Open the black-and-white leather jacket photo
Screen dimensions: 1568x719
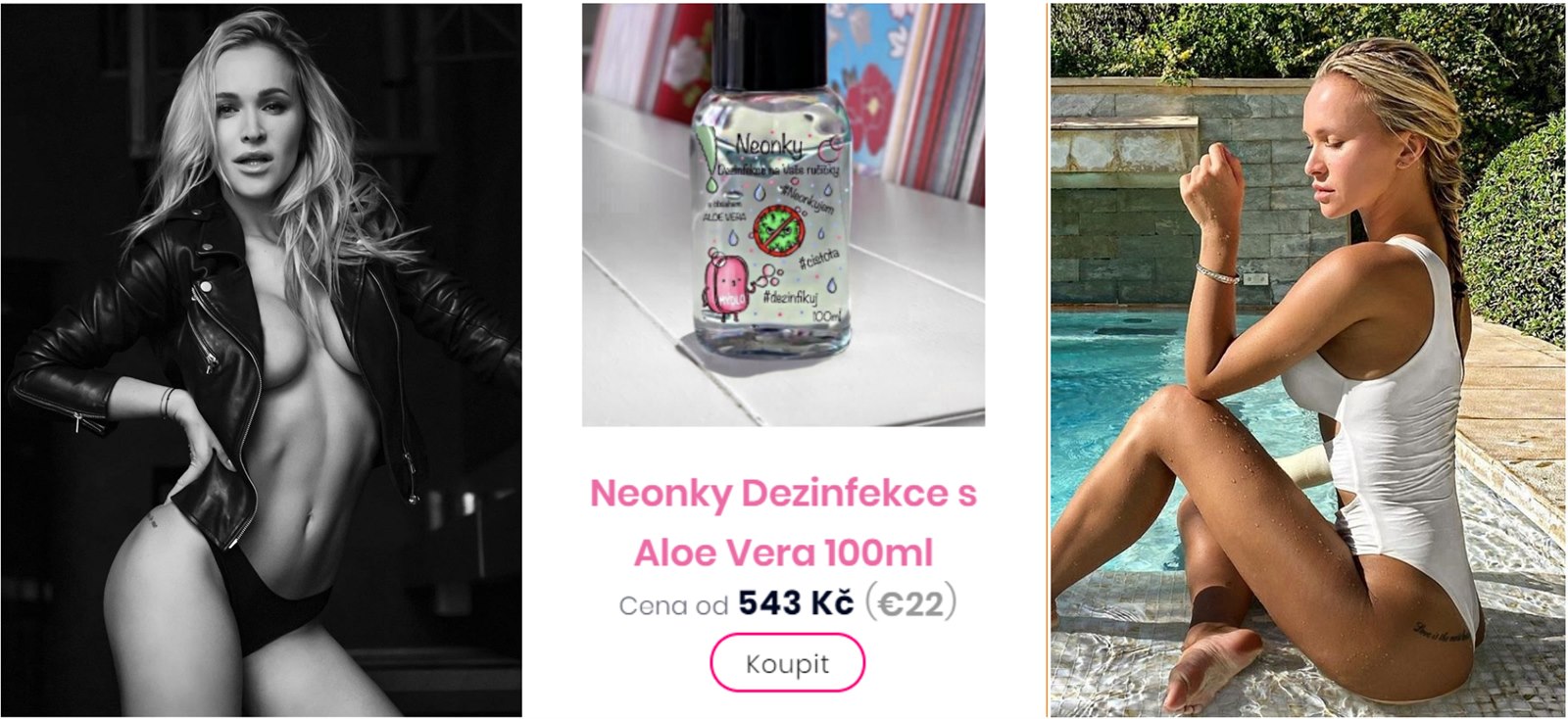tap(261, 359)
